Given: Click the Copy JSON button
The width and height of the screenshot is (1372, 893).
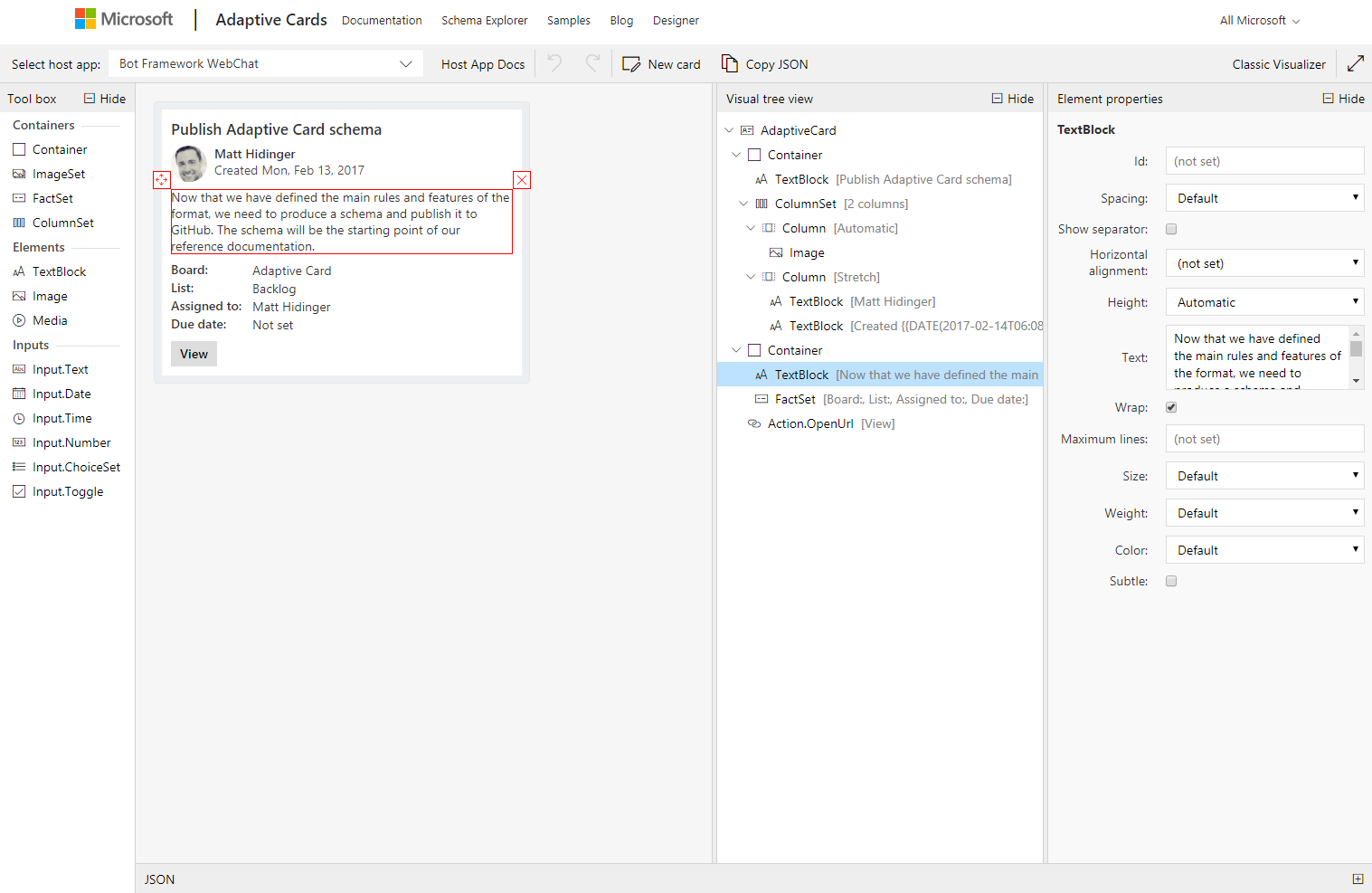Looking at the screenshot, I should coord(764,64).
